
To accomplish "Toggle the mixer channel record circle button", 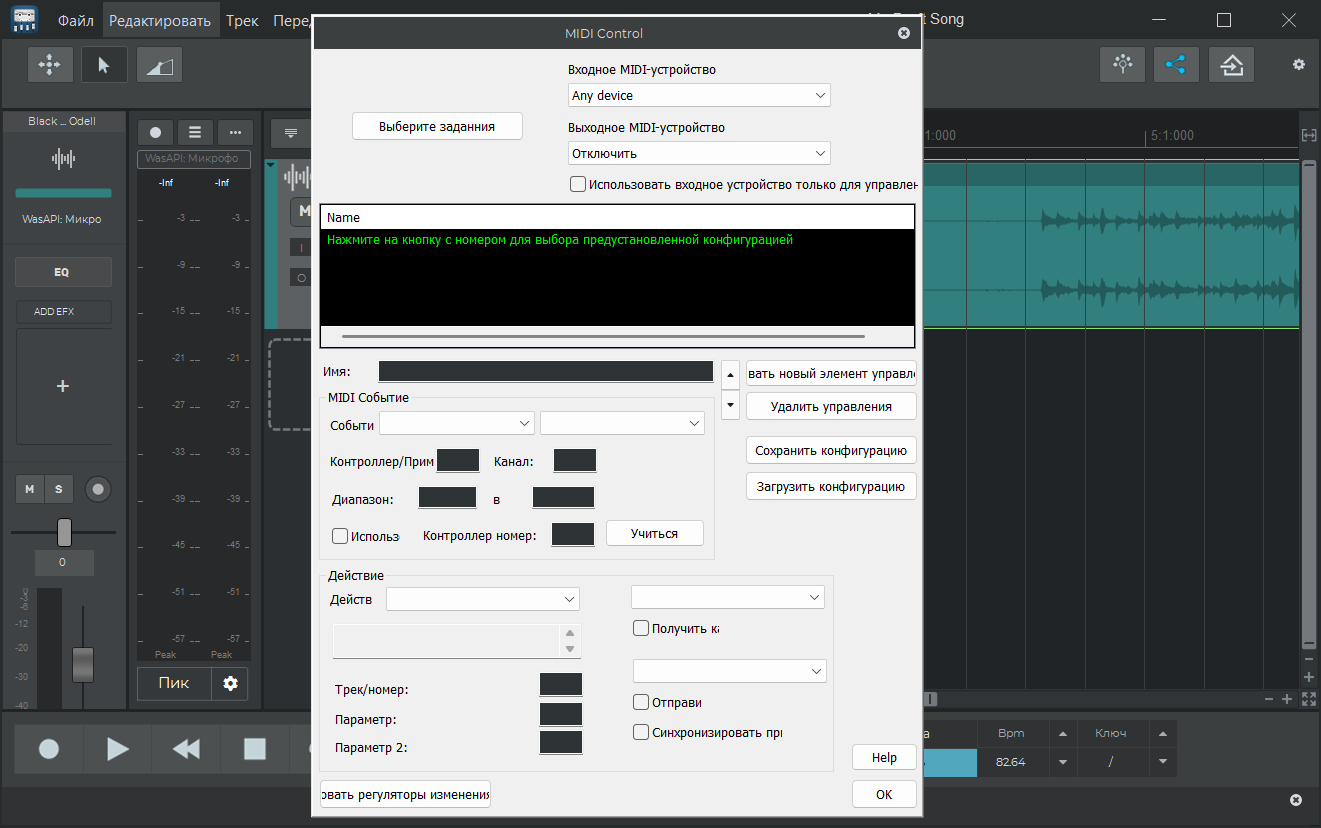I will pyautogui.click(x=155, y=132).
